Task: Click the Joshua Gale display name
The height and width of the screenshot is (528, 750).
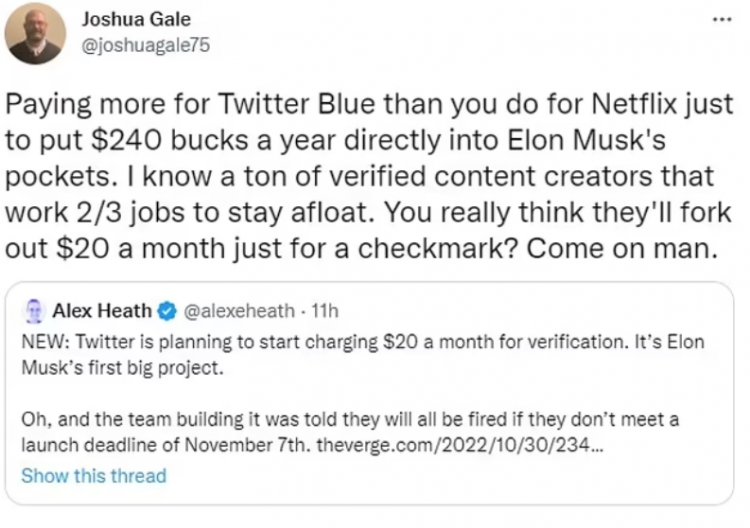Action: pyautogui.click(x=136, y=20)
